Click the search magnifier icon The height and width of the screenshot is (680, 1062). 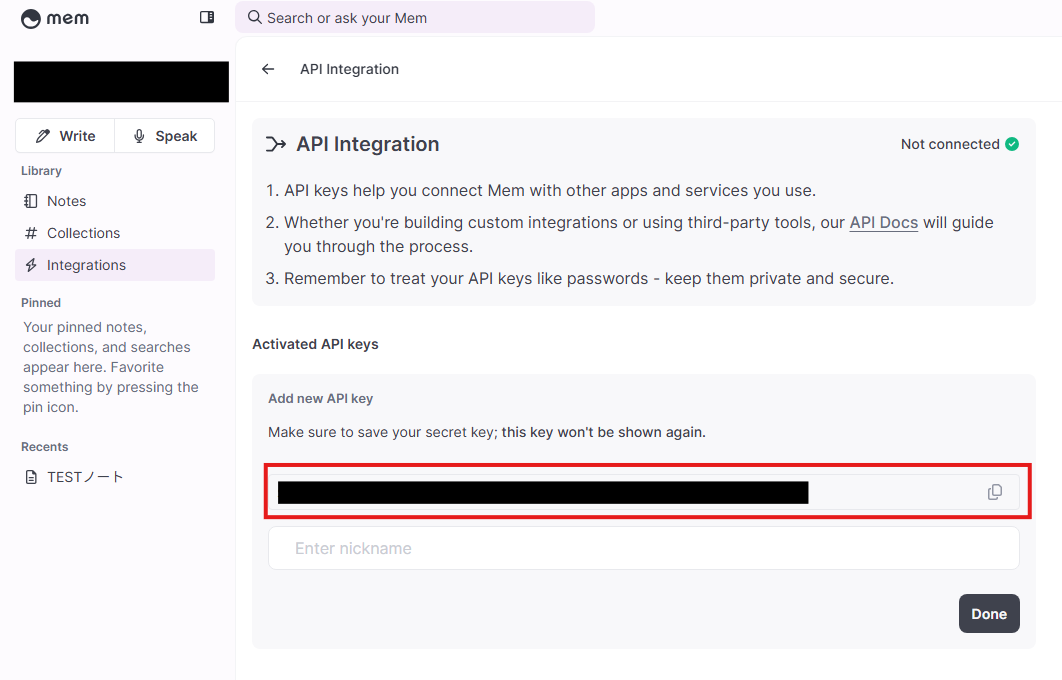[x=255, y=18]
